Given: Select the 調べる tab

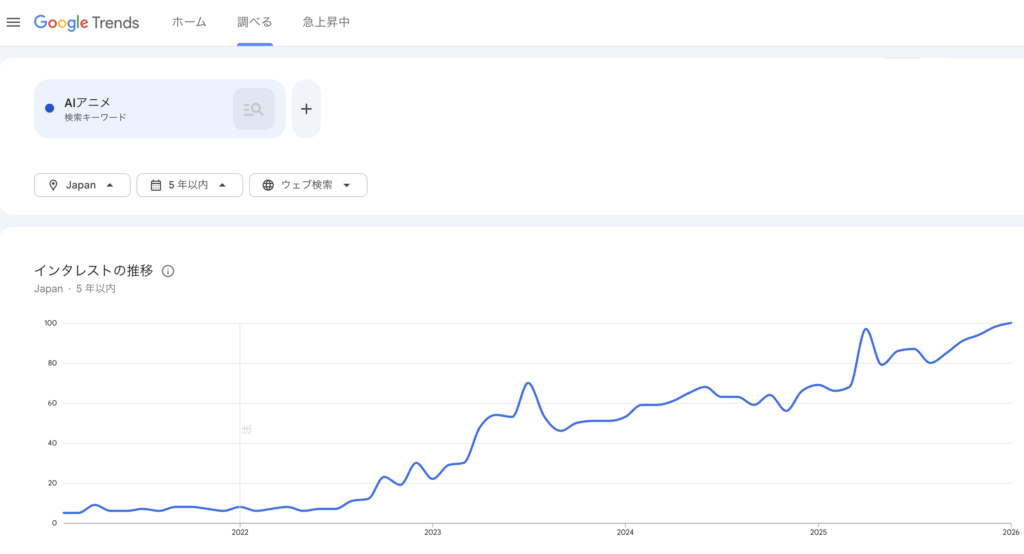Looking at the screenshot, I should 255,22.
